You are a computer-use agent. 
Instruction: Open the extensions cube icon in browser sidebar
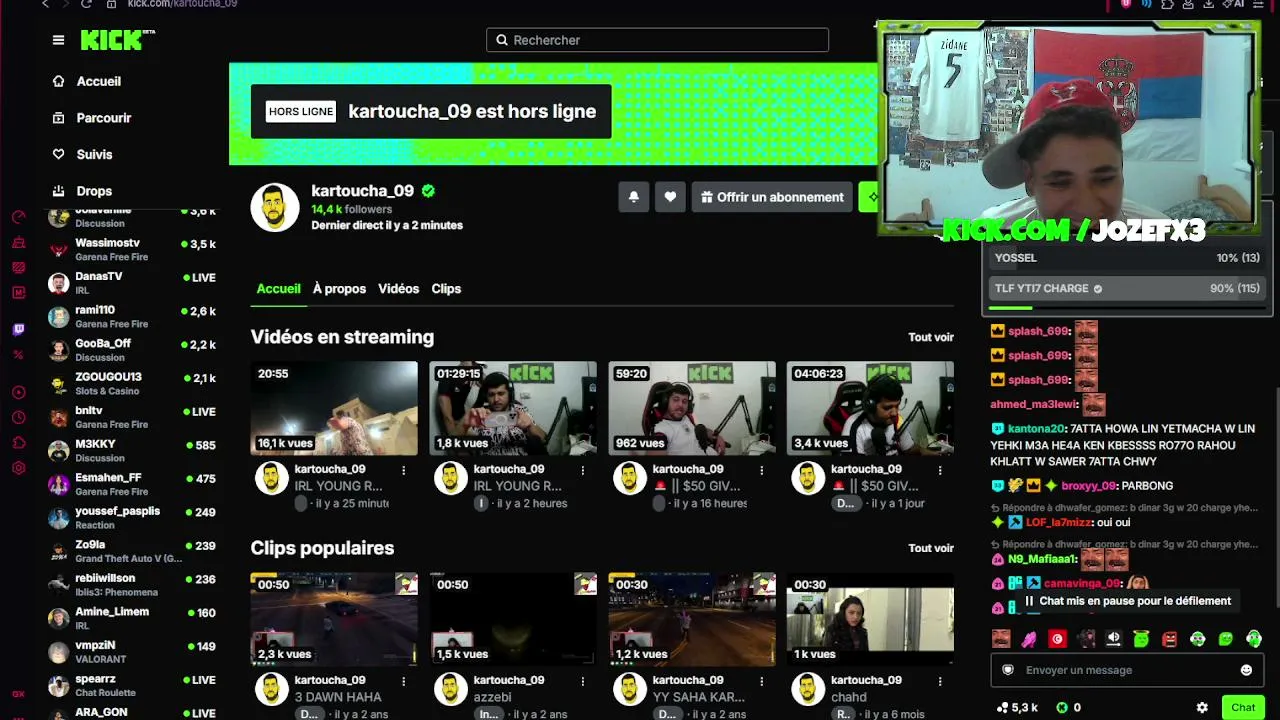pos(18,442)
